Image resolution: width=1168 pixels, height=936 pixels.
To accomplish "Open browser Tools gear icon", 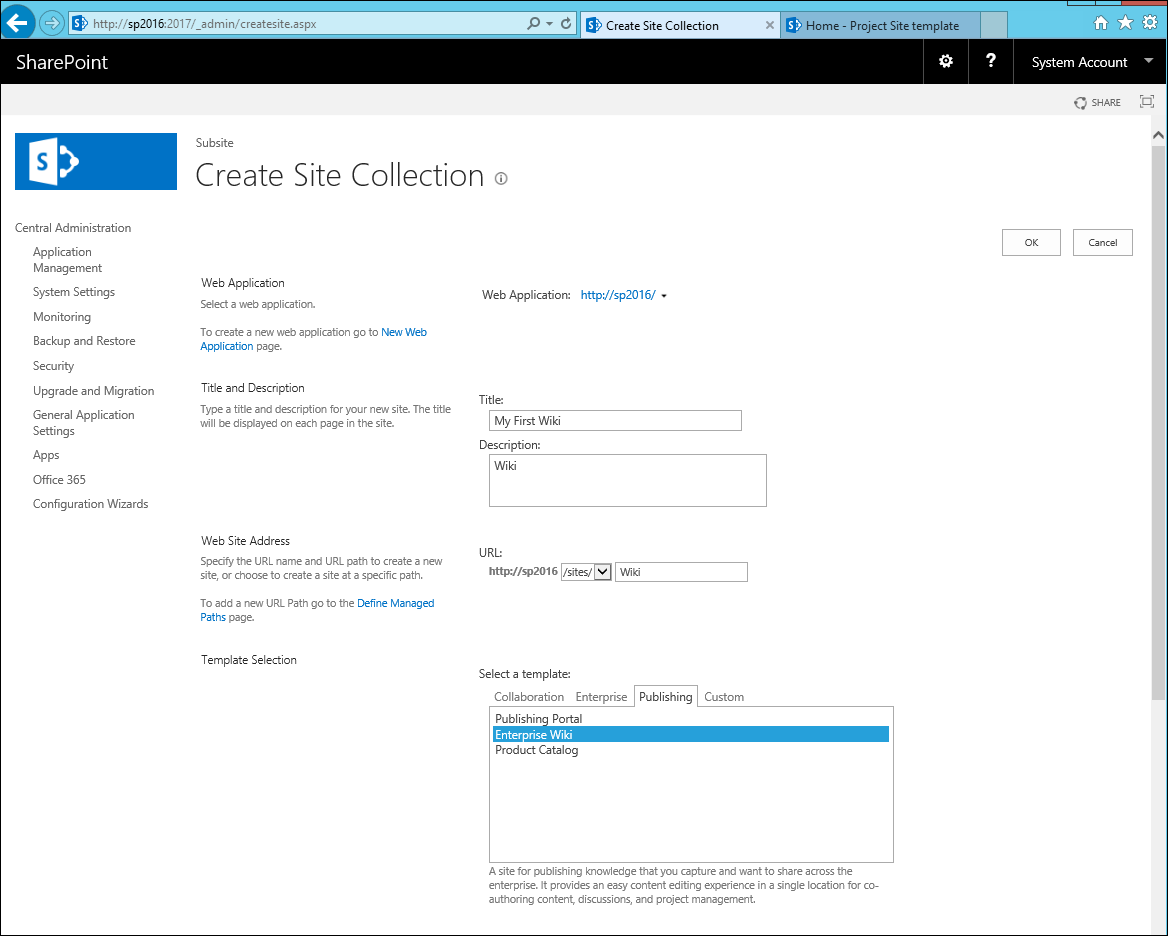I will pyautogui.click(x=1150, y=23).
